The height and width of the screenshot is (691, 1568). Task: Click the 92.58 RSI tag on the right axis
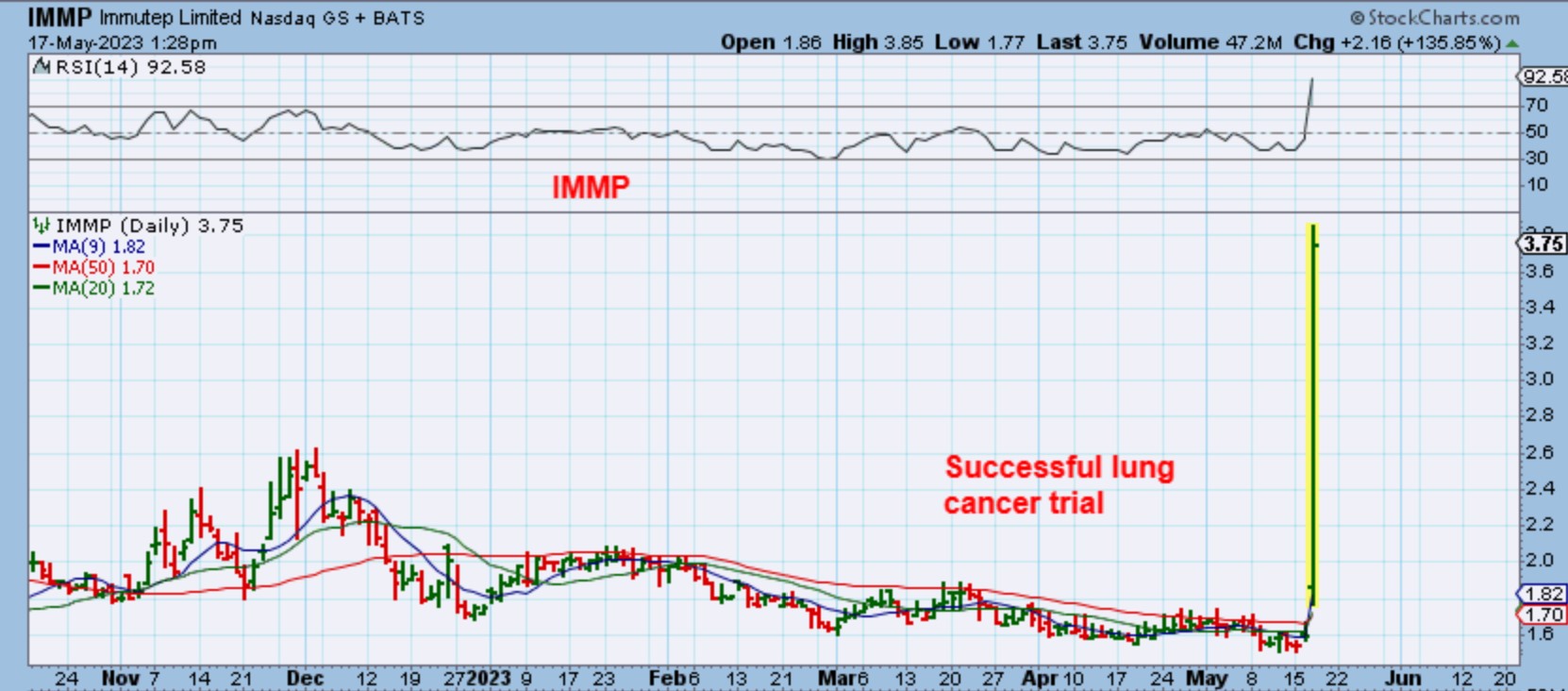(1543, 76)
